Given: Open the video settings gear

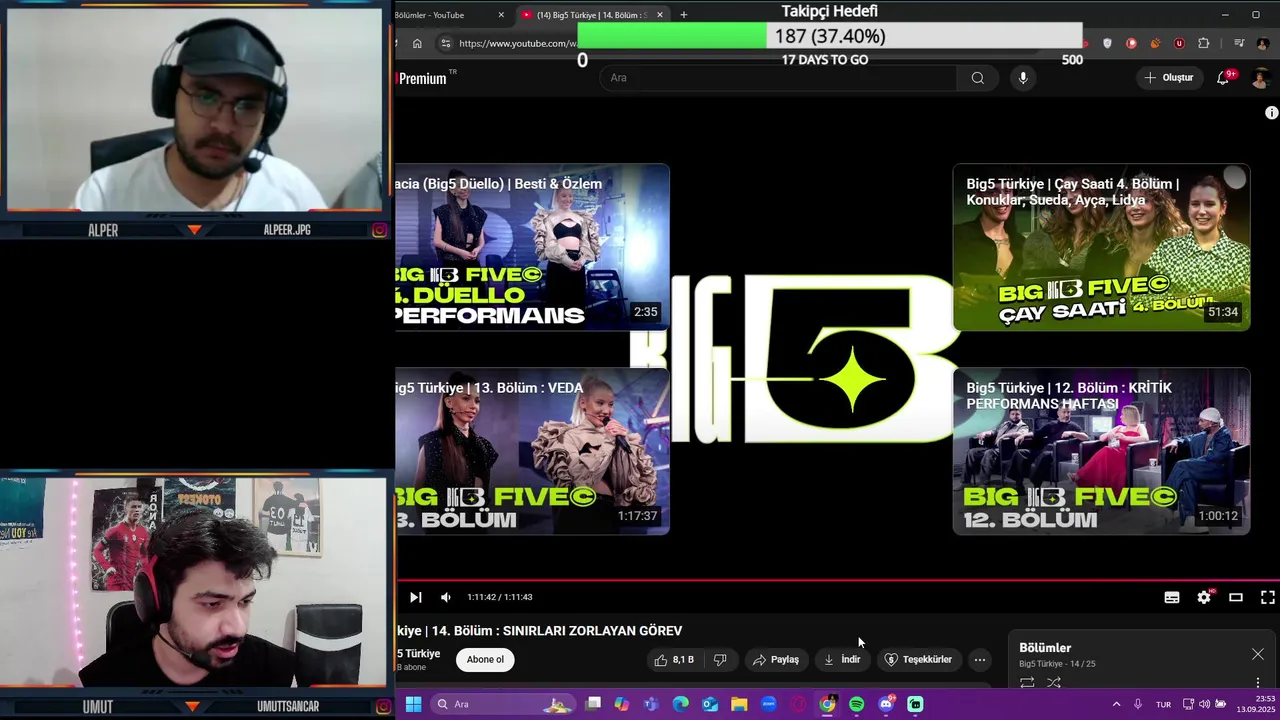Looking at the screenshot, I should coord(1204,597).
